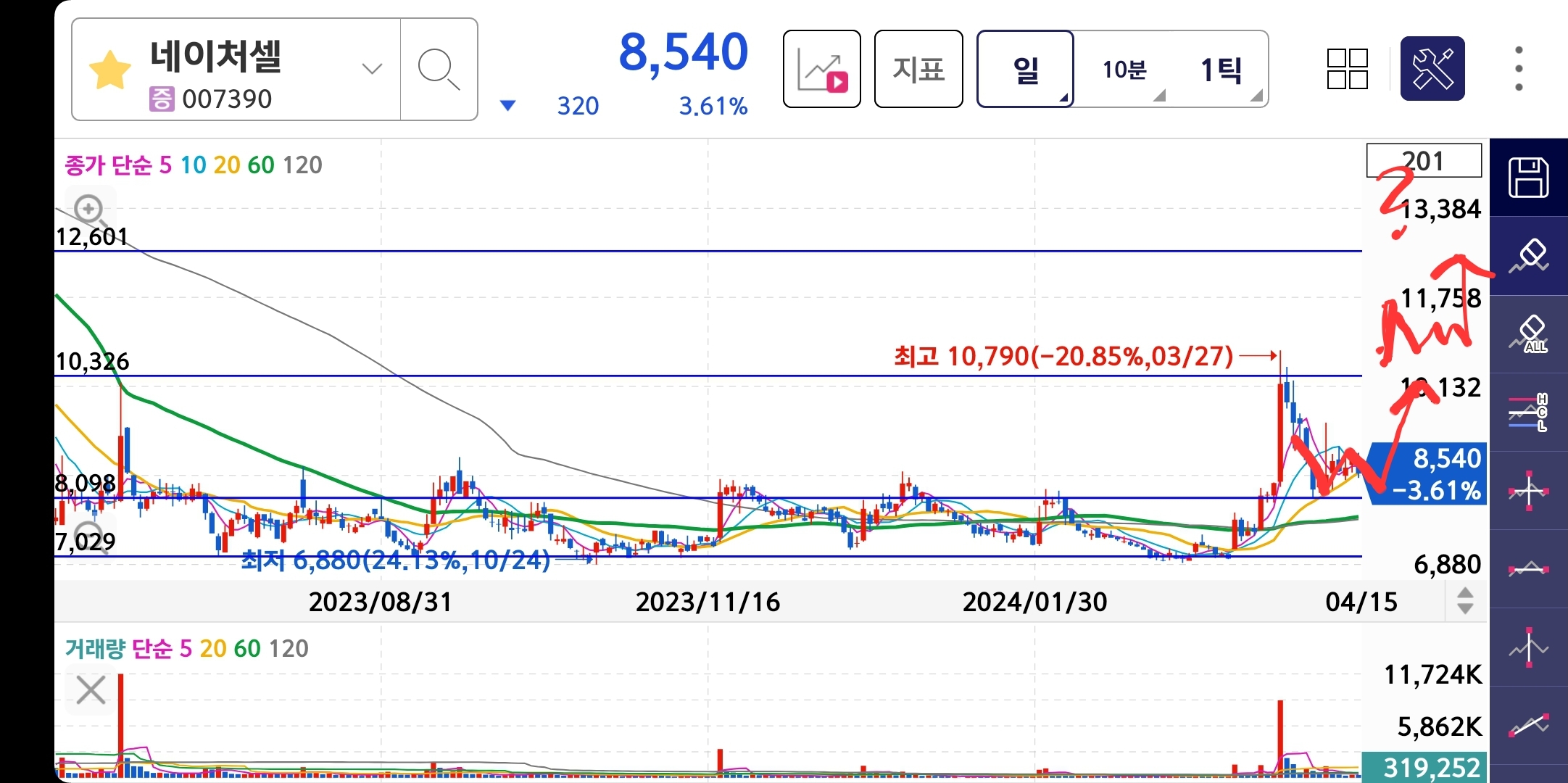Zoom in chart with magnifier plus
Screen dimensions: 1568x783
coord(90,210)
